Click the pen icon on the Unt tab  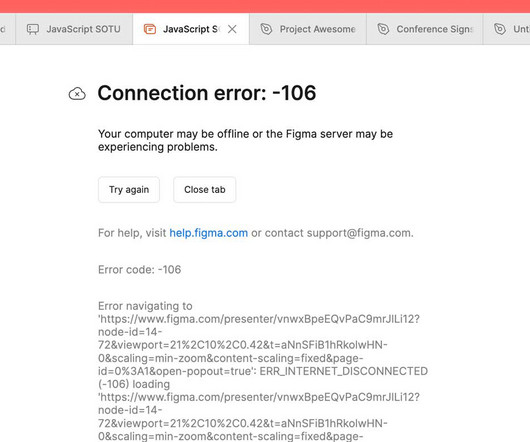point(500,29)
